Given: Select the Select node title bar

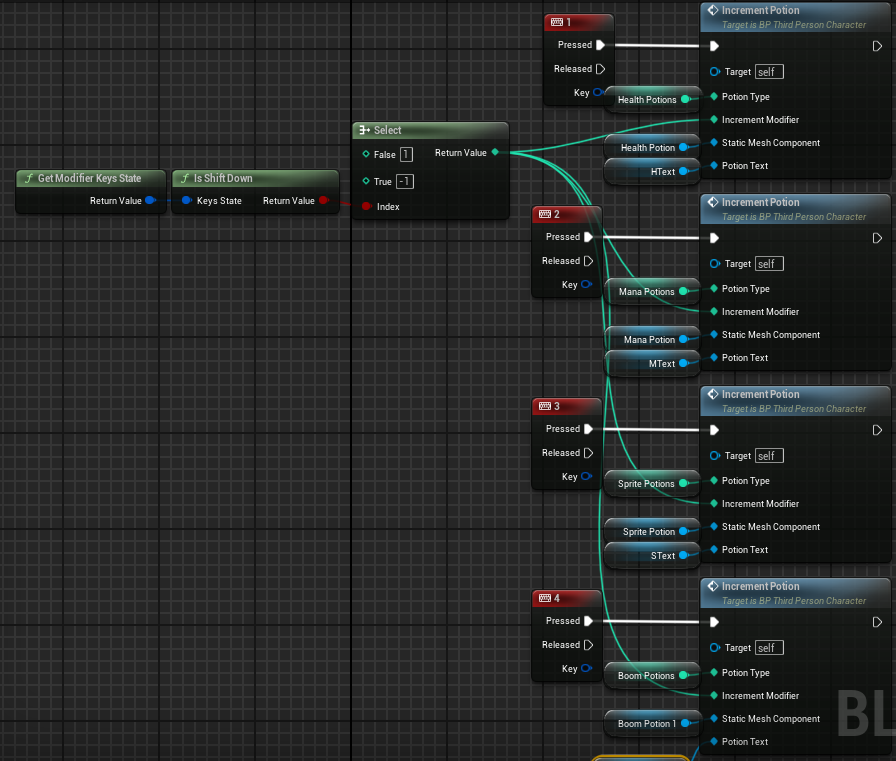Looking at the screenshot, I should [430, 130].
